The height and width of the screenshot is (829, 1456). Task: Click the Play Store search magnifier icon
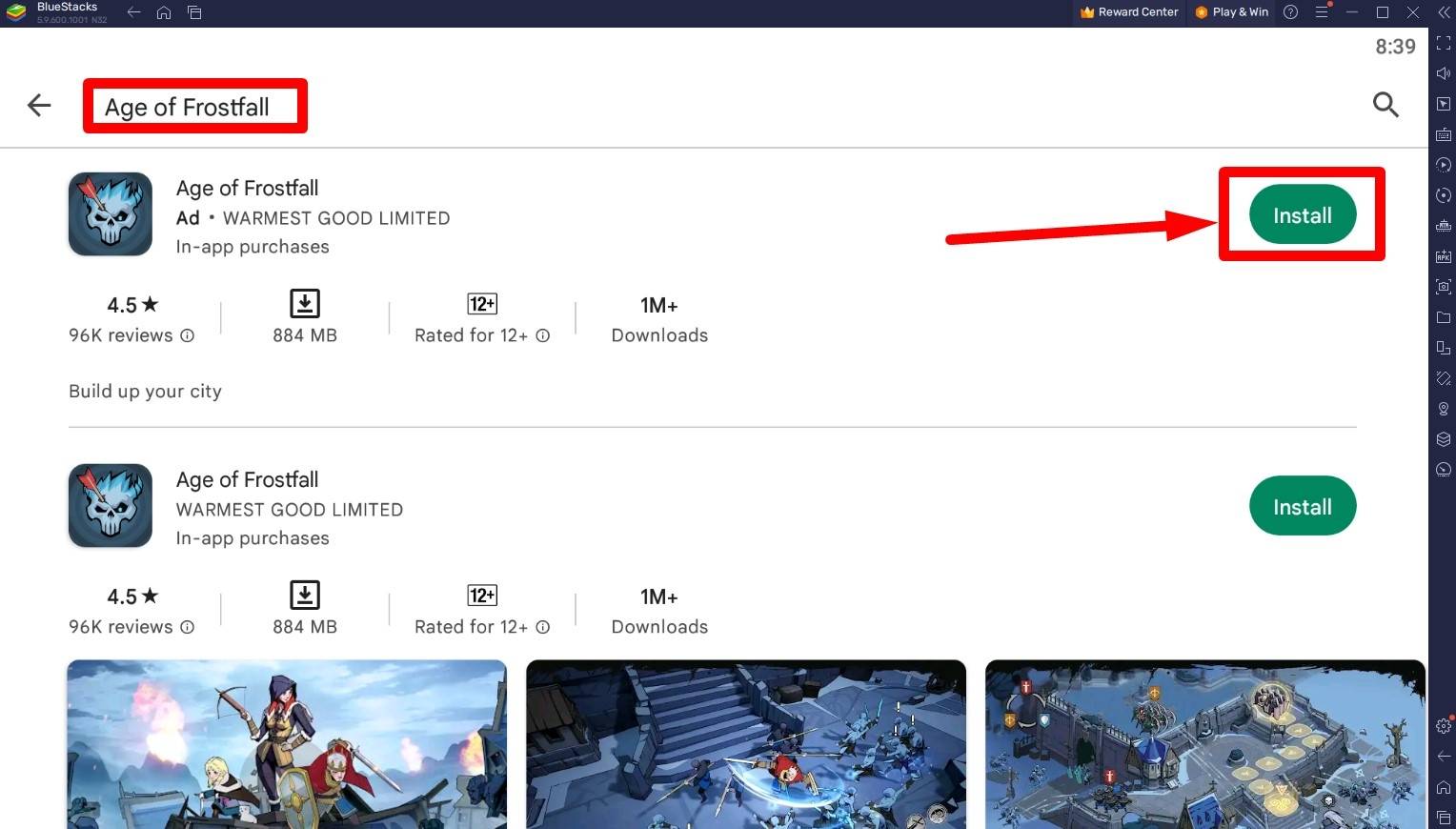click(x=1385, y=105)
